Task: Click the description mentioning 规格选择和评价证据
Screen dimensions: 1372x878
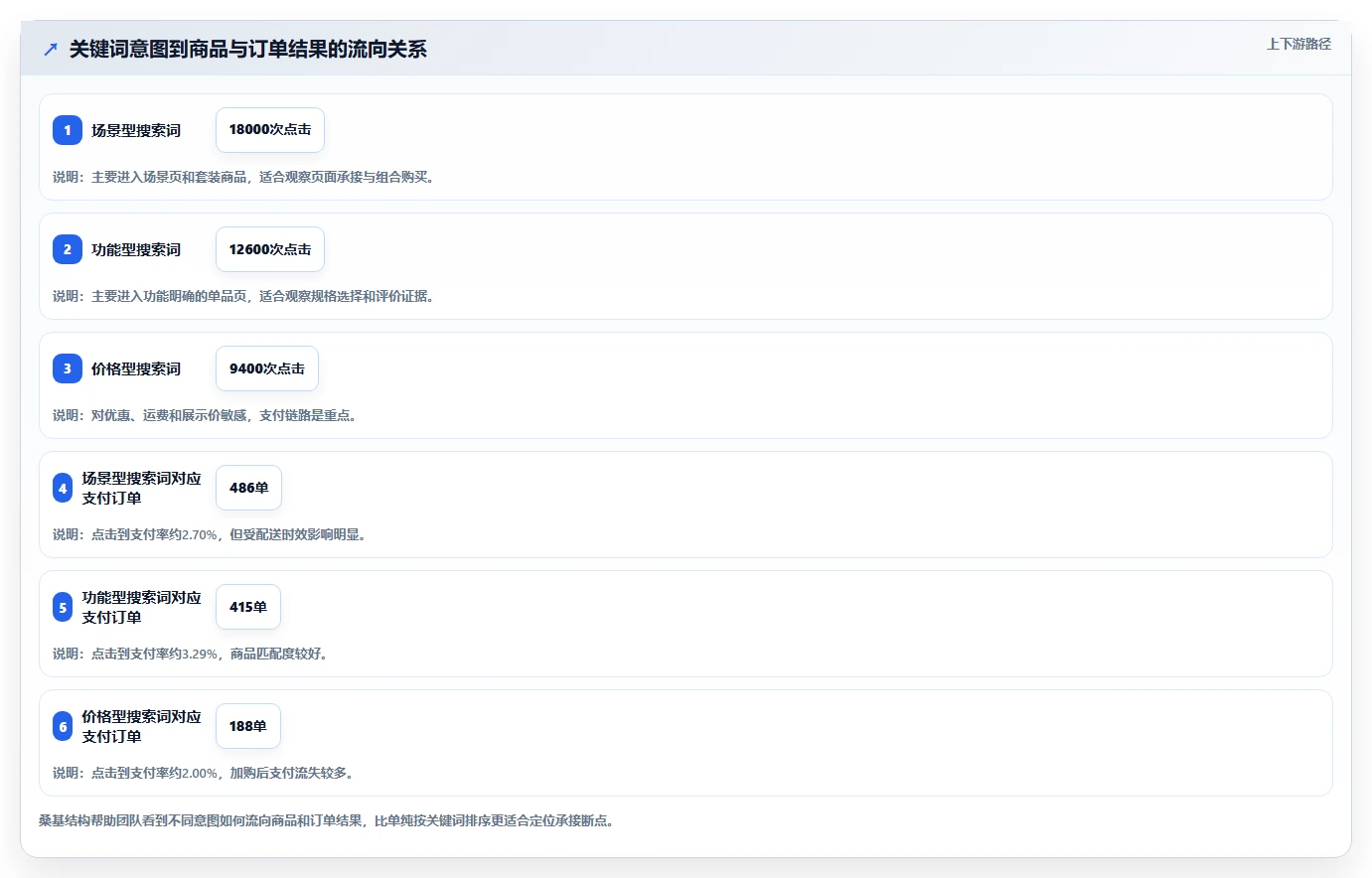Action: [244, 296]
